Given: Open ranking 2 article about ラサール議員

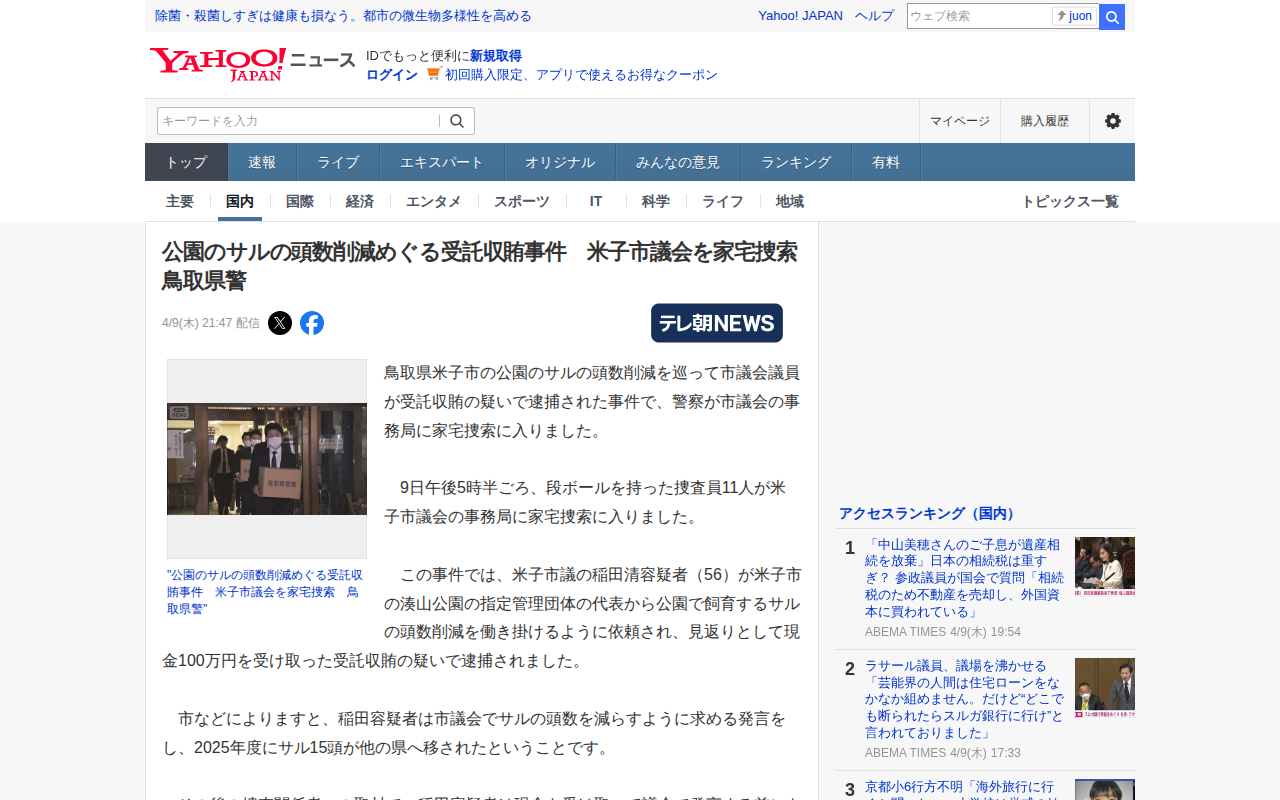Looking at the screenshot, I should coord(965,699).
